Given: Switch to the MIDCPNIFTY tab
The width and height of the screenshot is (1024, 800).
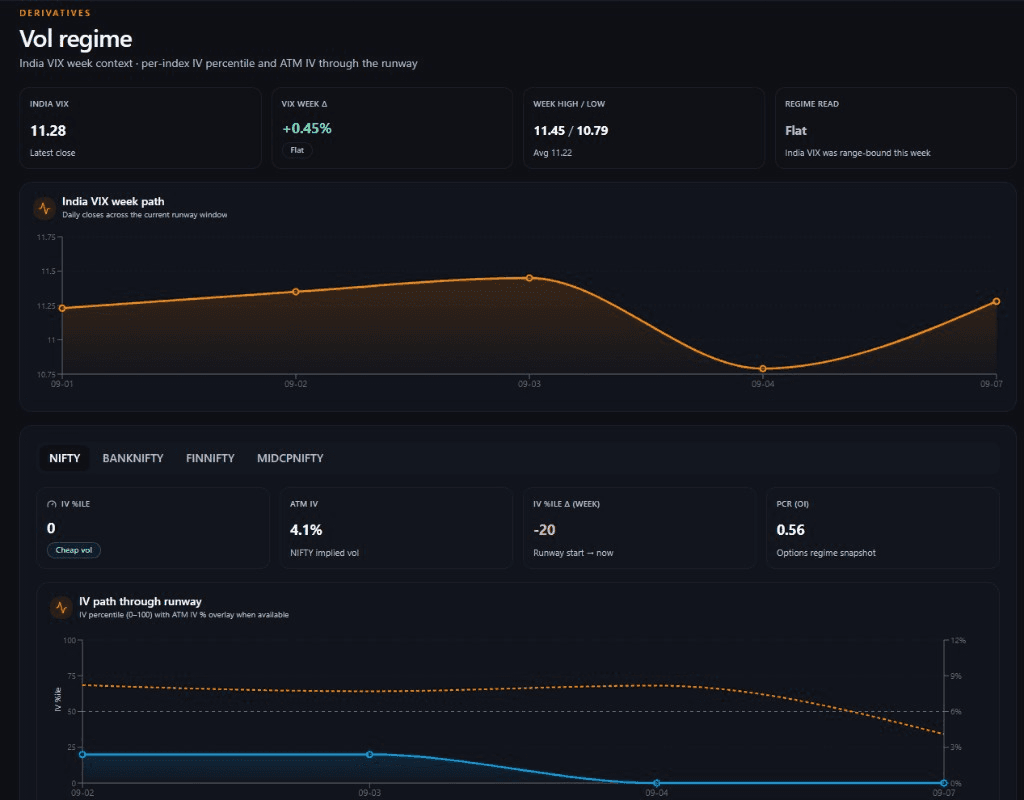Looking at the screenshot, I should coord(290,458).
